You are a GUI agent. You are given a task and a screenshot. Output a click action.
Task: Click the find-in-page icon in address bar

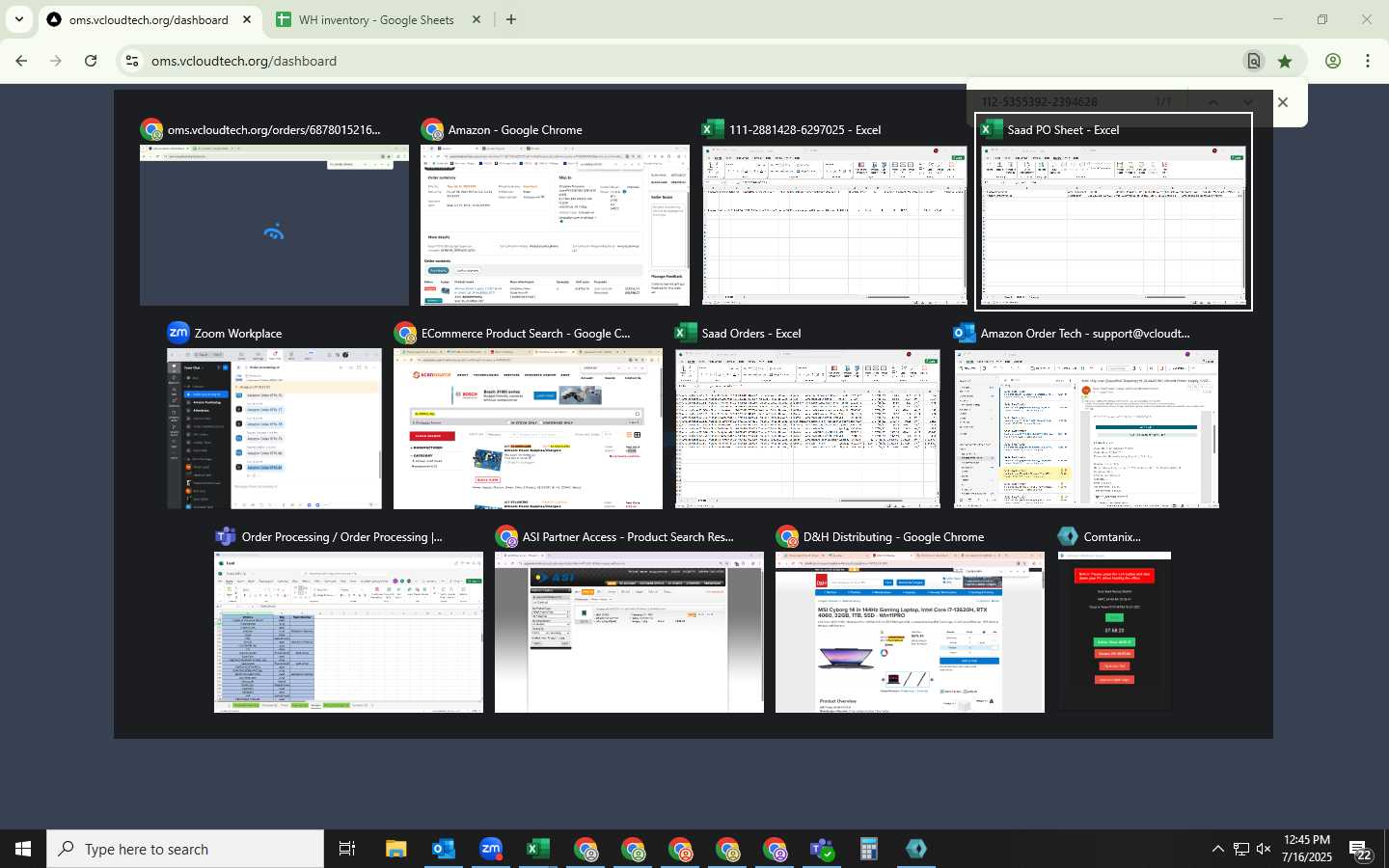1254,61
